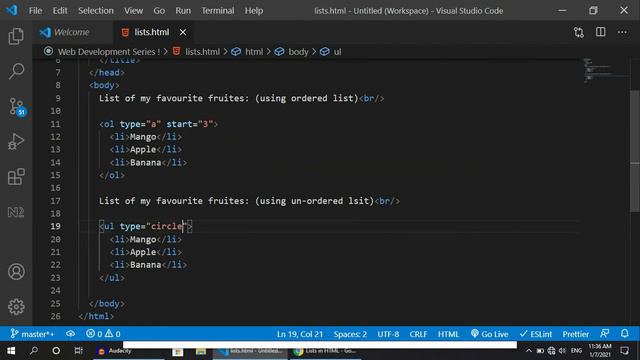
Task: Click line number 26 in gutter
Action: [x=55, y=316]
